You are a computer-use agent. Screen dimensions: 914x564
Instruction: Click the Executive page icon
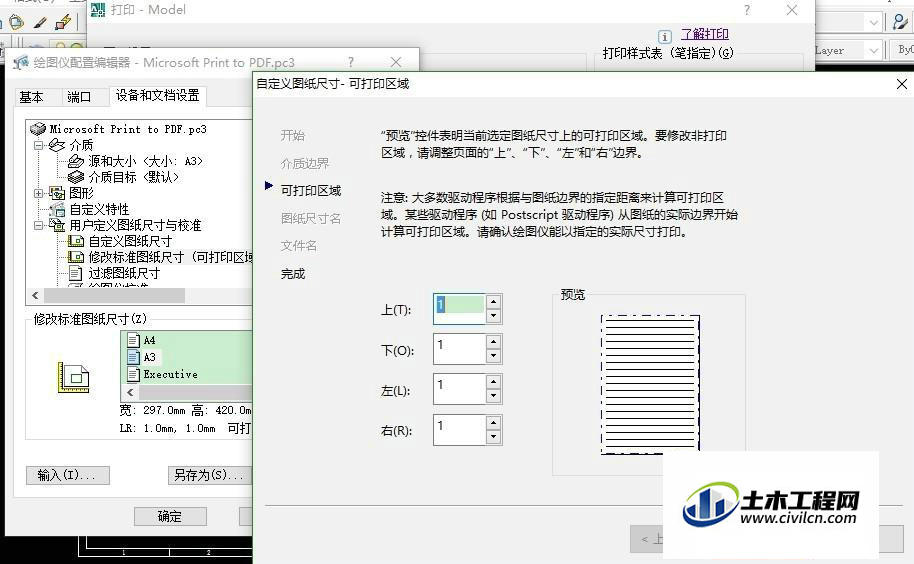click(x=133, y=373)
